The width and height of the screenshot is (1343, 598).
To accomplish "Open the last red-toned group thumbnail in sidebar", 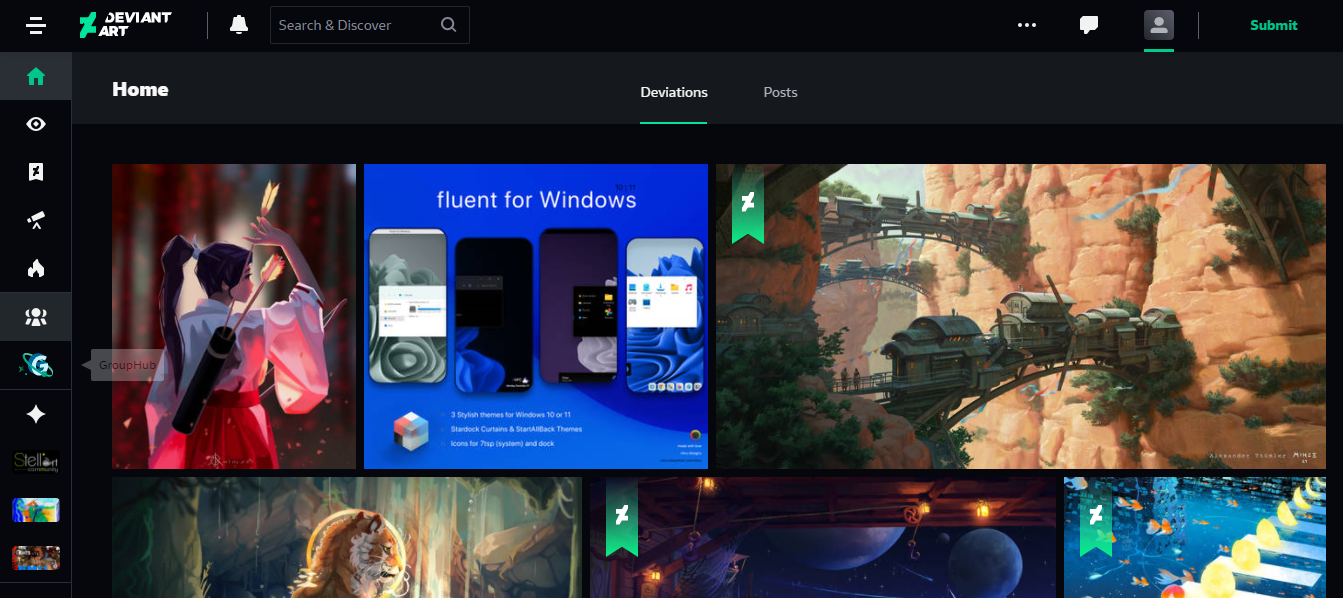I will click(x=36, y=557).
